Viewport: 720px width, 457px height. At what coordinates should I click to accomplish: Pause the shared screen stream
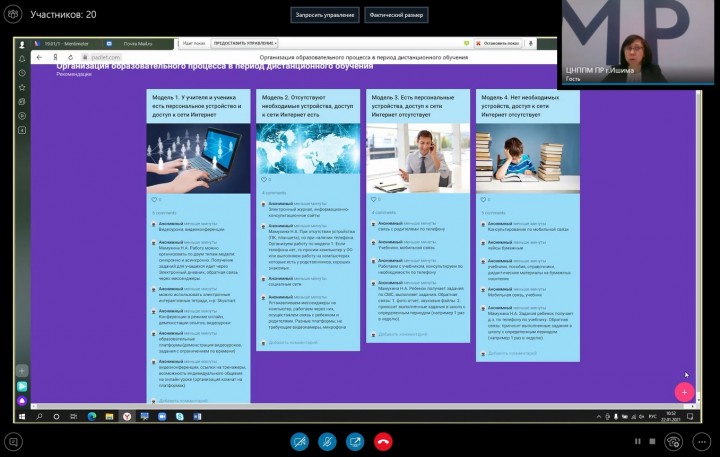(x=637, y=441)
